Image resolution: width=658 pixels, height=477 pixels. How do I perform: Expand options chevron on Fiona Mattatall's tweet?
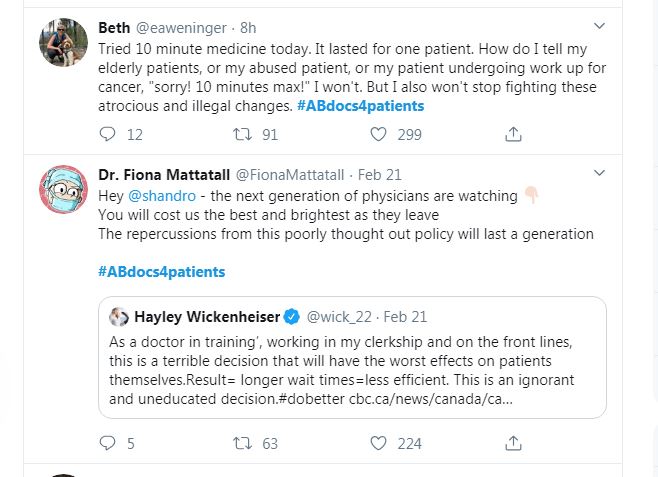[599, 172]
